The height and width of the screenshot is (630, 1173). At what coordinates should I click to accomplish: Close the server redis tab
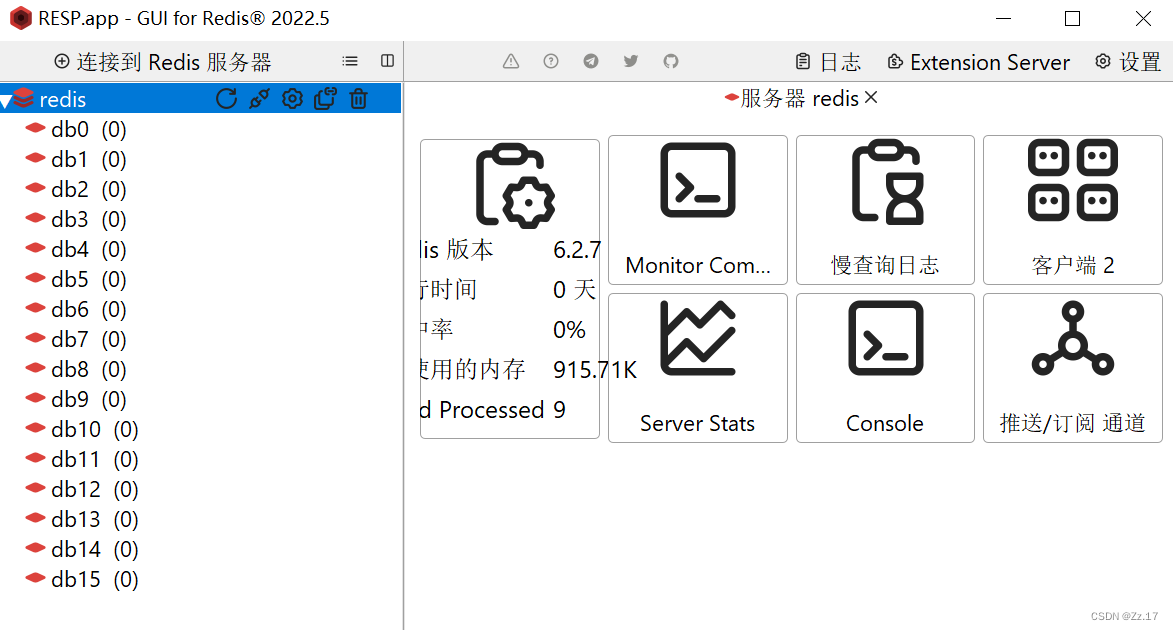871,97
